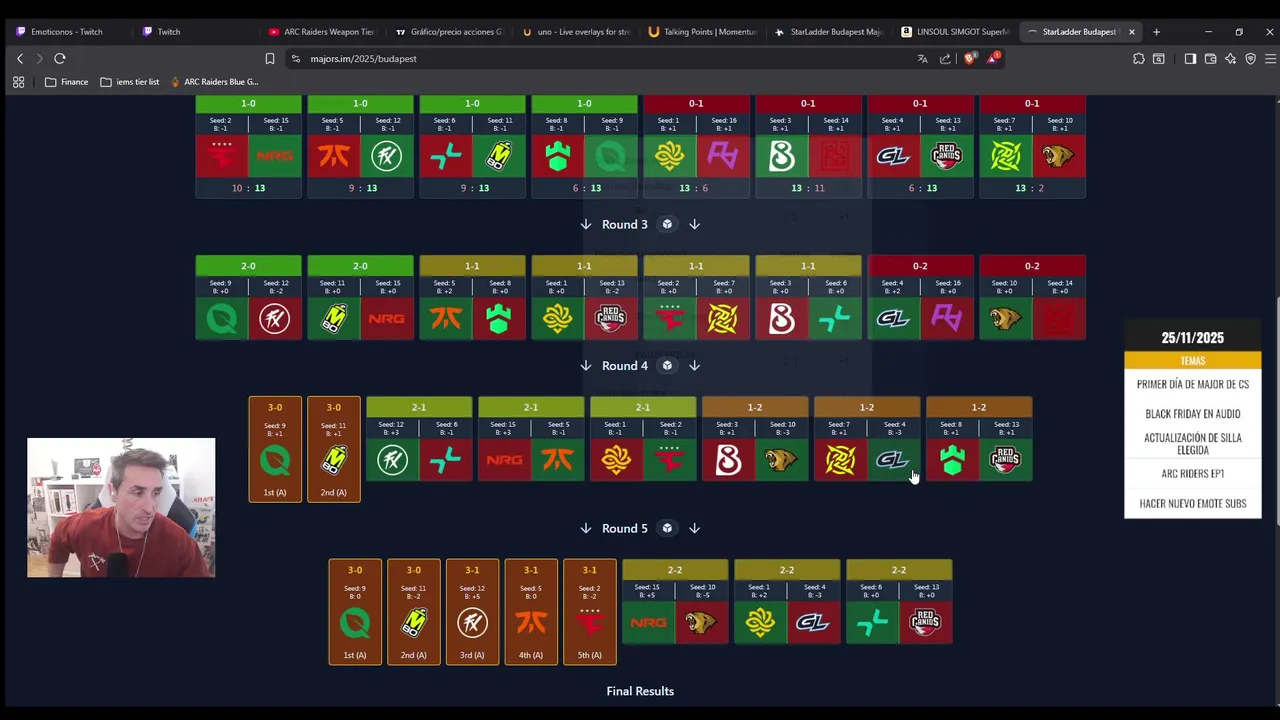1280x720 pixels.
Task: Open Brave Shields lion icon
Action: coord(969,59)
